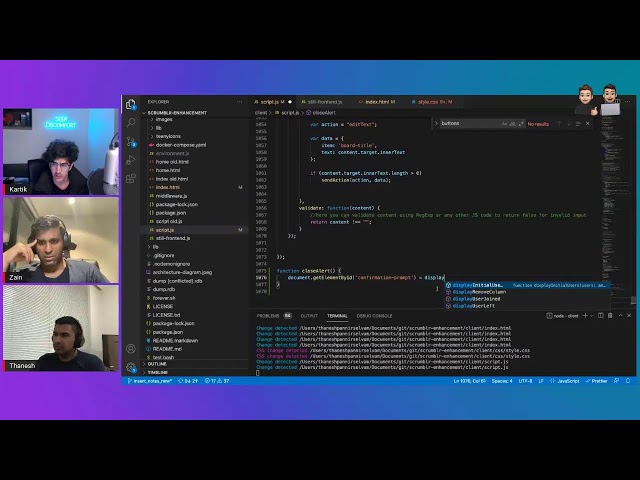
Task: Open the Run and Debug view
Action: pos(131,160)
